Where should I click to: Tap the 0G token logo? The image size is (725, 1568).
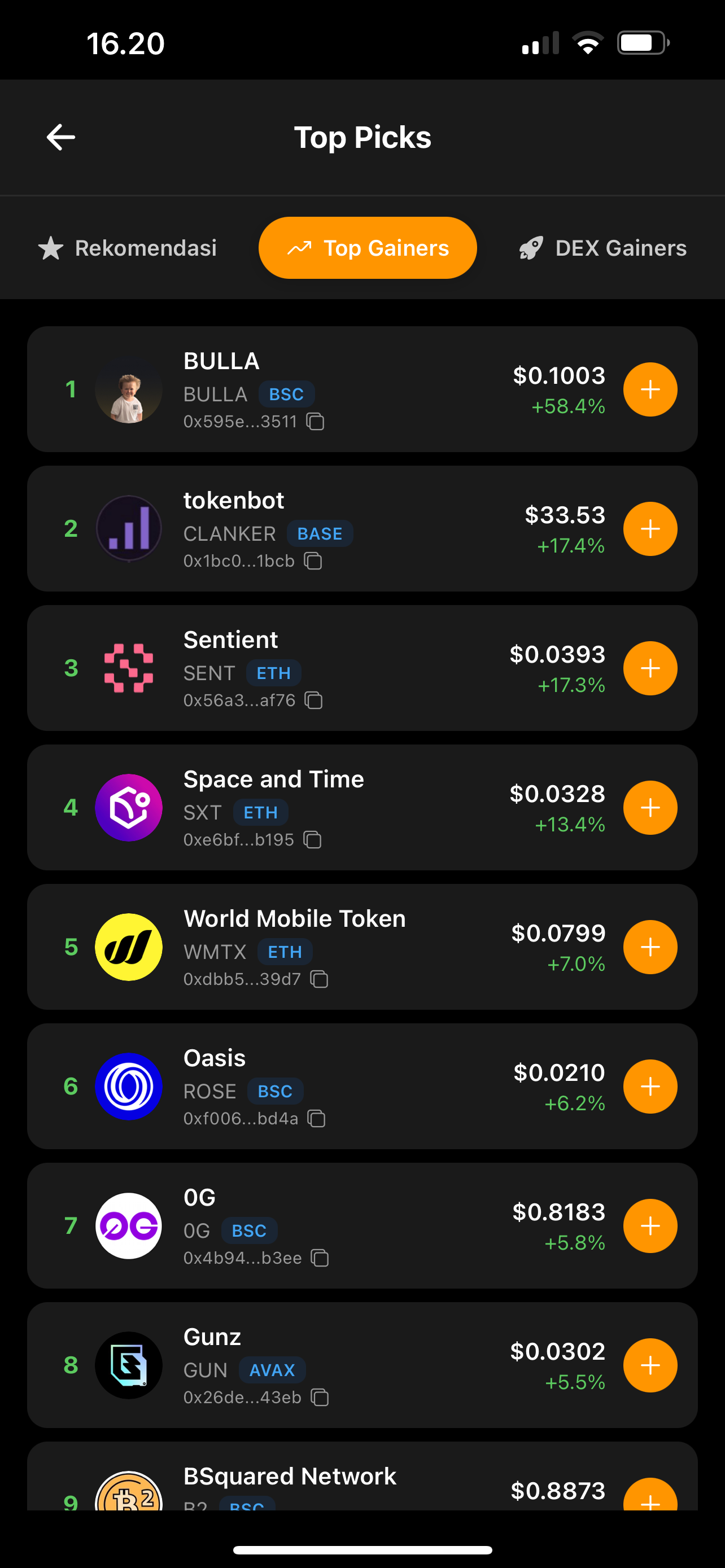[128, 1226]
